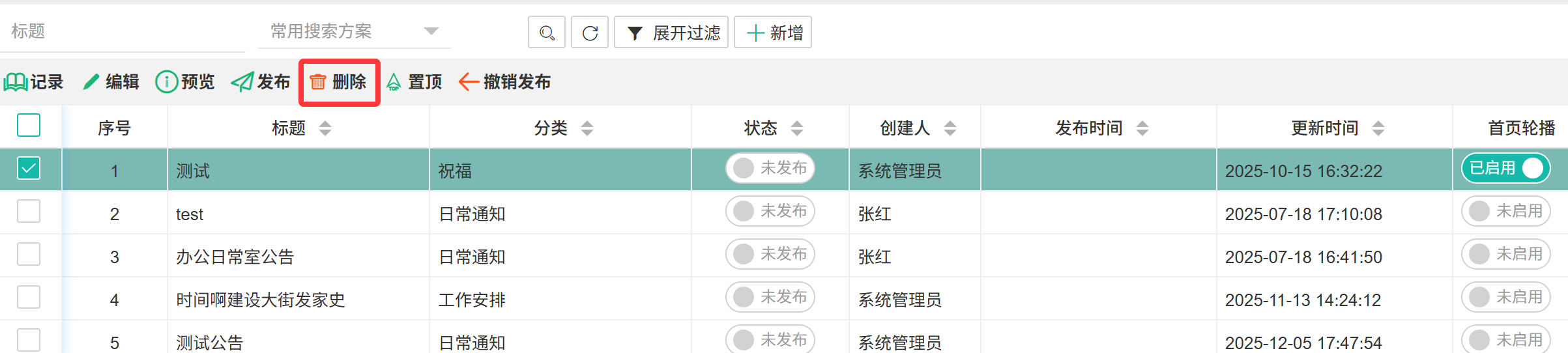Open the 记录 (records) toolbar item
Image resolution: width=1568 pixels, height=353 pixels.
click(34, 82)
